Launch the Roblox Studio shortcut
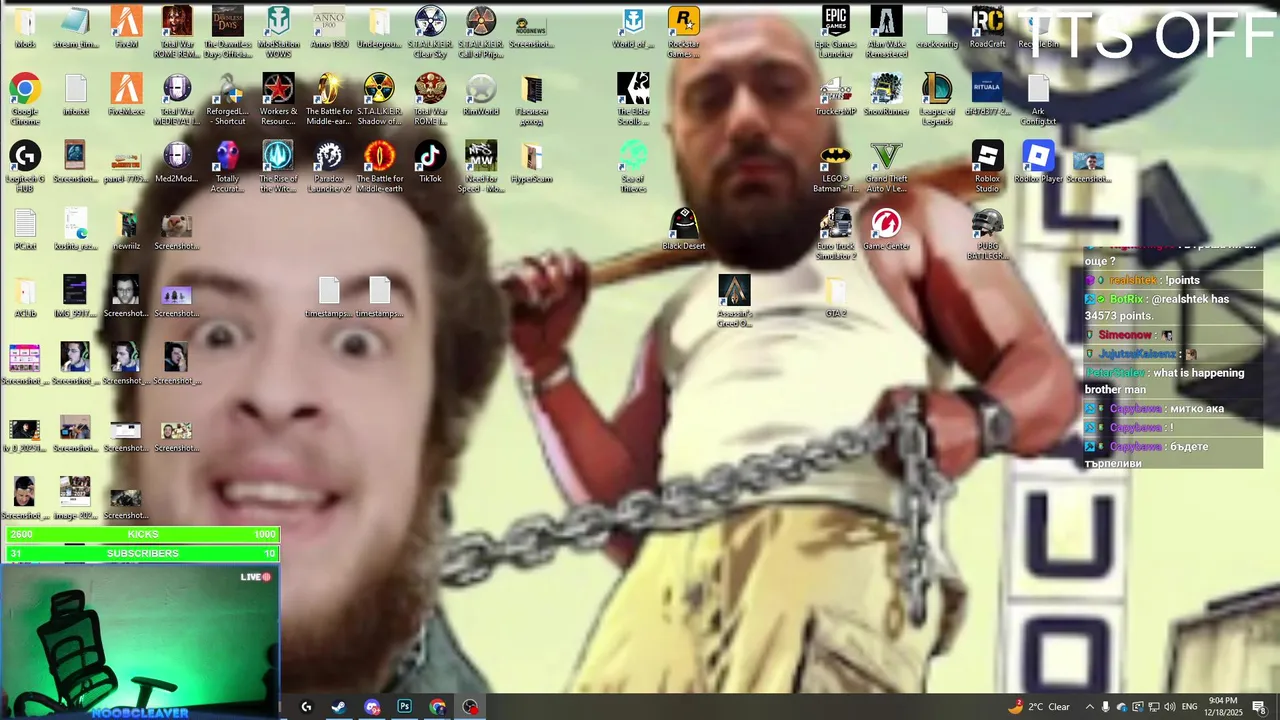The image size is (1280, 720). click(x=987, y=167)
